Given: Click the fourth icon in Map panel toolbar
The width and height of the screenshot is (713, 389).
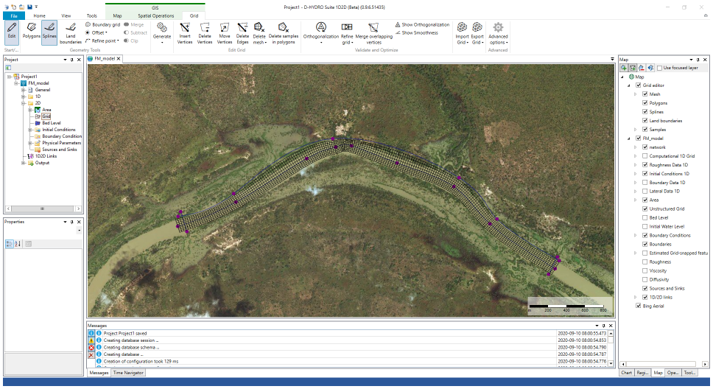Looking at the screenshot, I should click(x=650, y=68).
